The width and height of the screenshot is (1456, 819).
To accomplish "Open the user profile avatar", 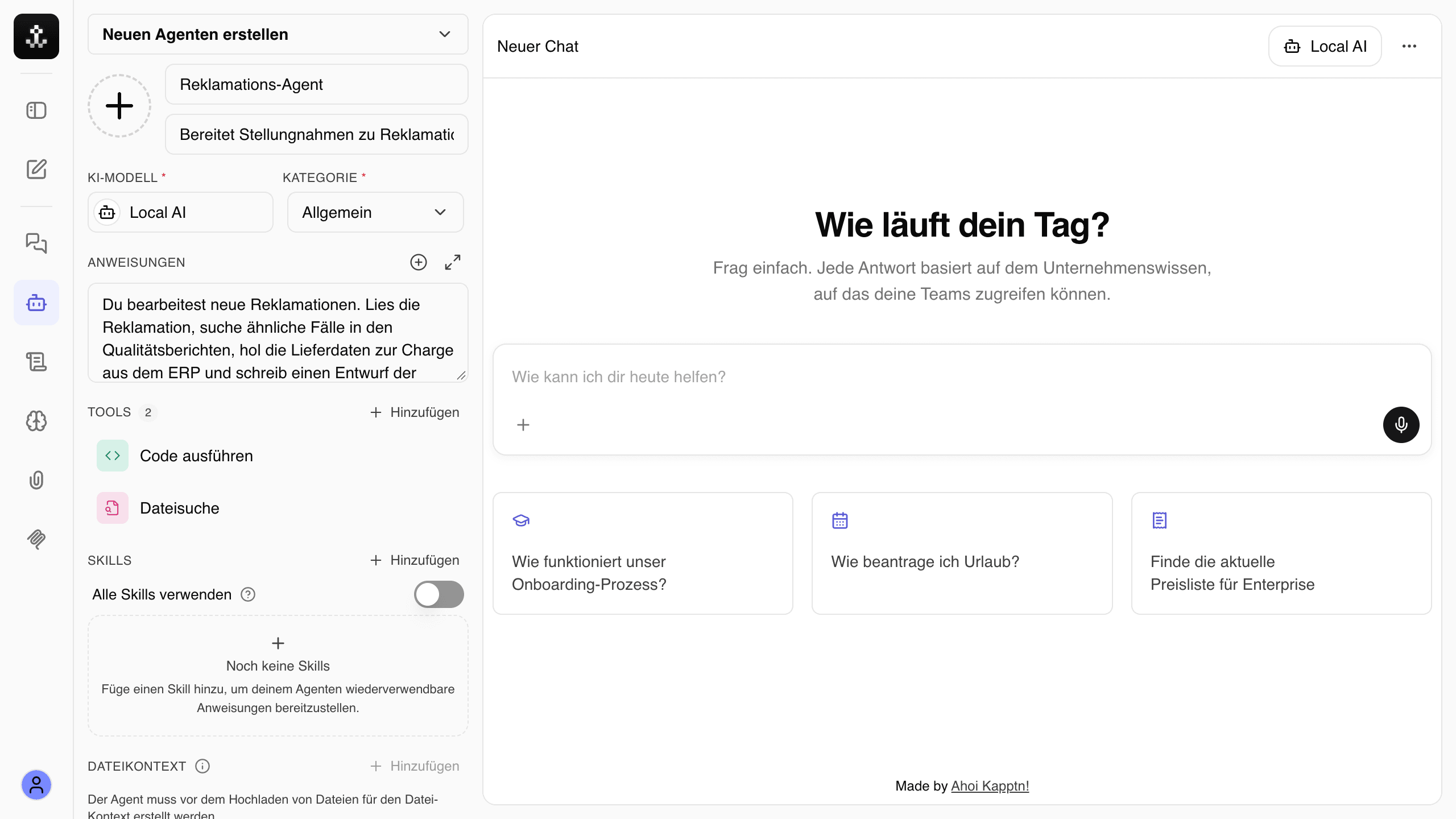I will tap(36, 785).
